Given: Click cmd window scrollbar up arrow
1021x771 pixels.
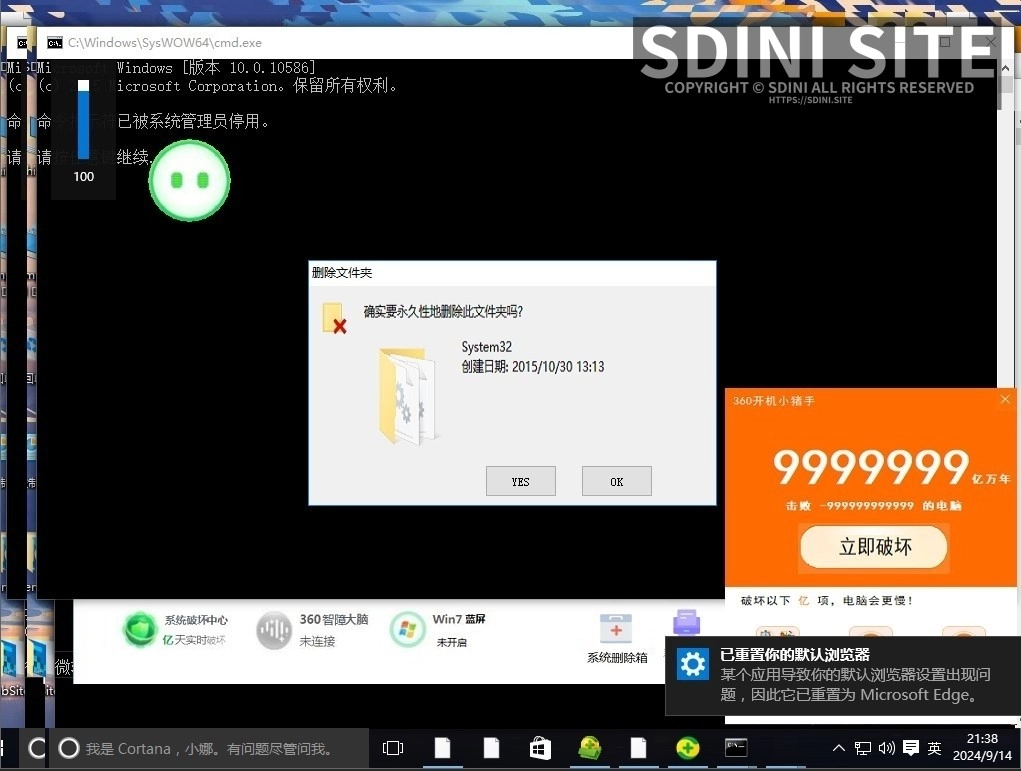Looking at the screenshot, I should coord(1005,68).
